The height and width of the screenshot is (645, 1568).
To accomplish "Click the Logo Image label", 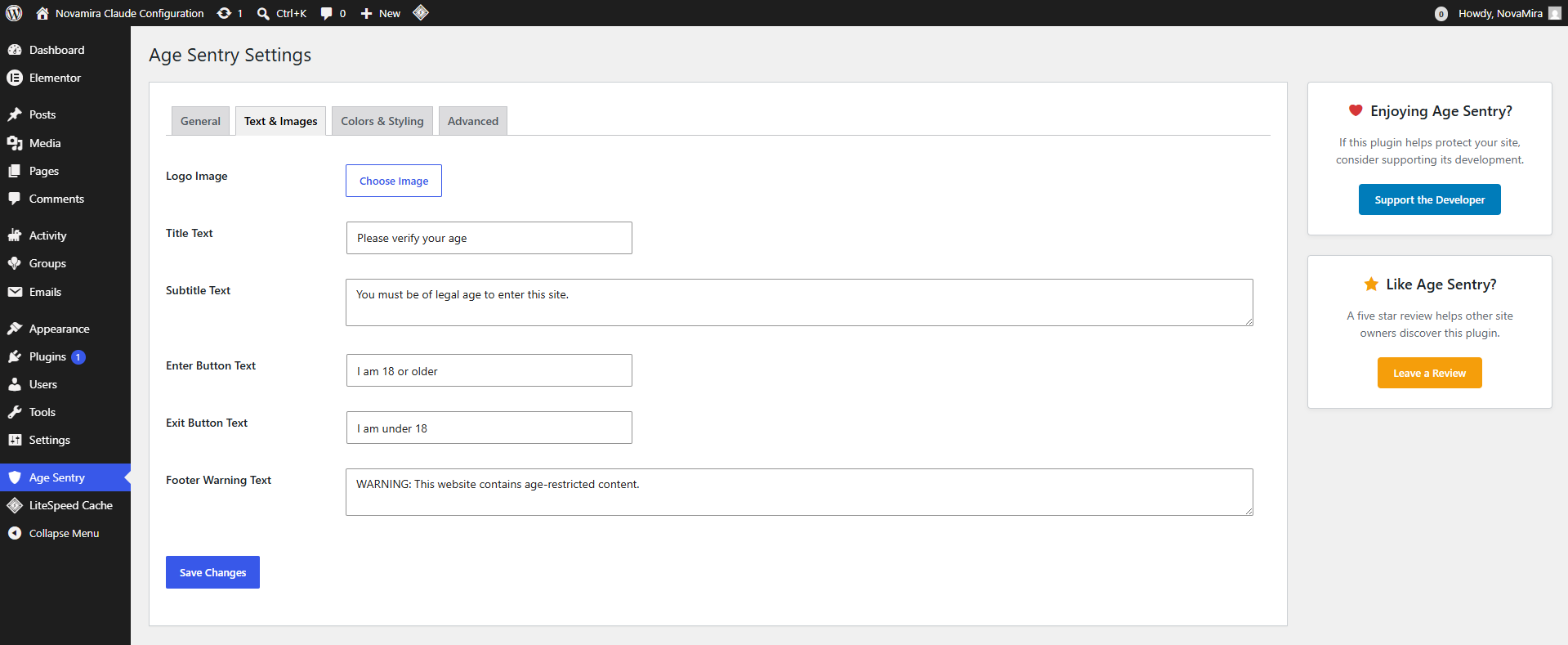I will 197,176.
